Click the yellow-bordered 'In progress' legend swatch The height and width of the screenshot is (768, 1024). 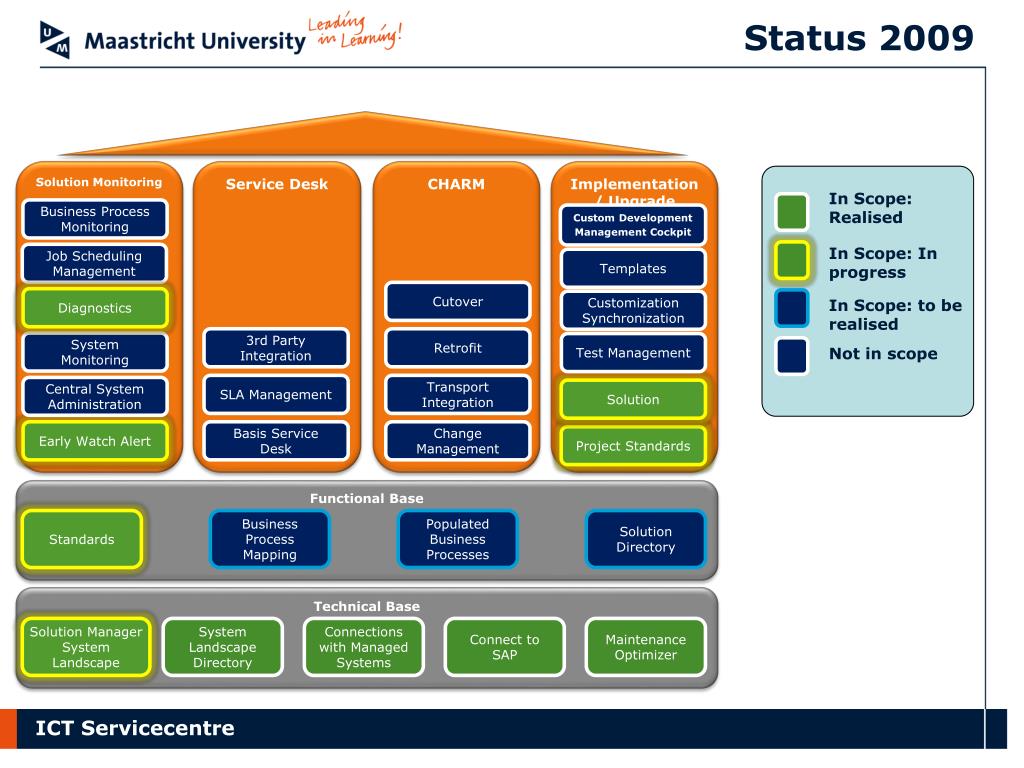[x=792, y=261]
